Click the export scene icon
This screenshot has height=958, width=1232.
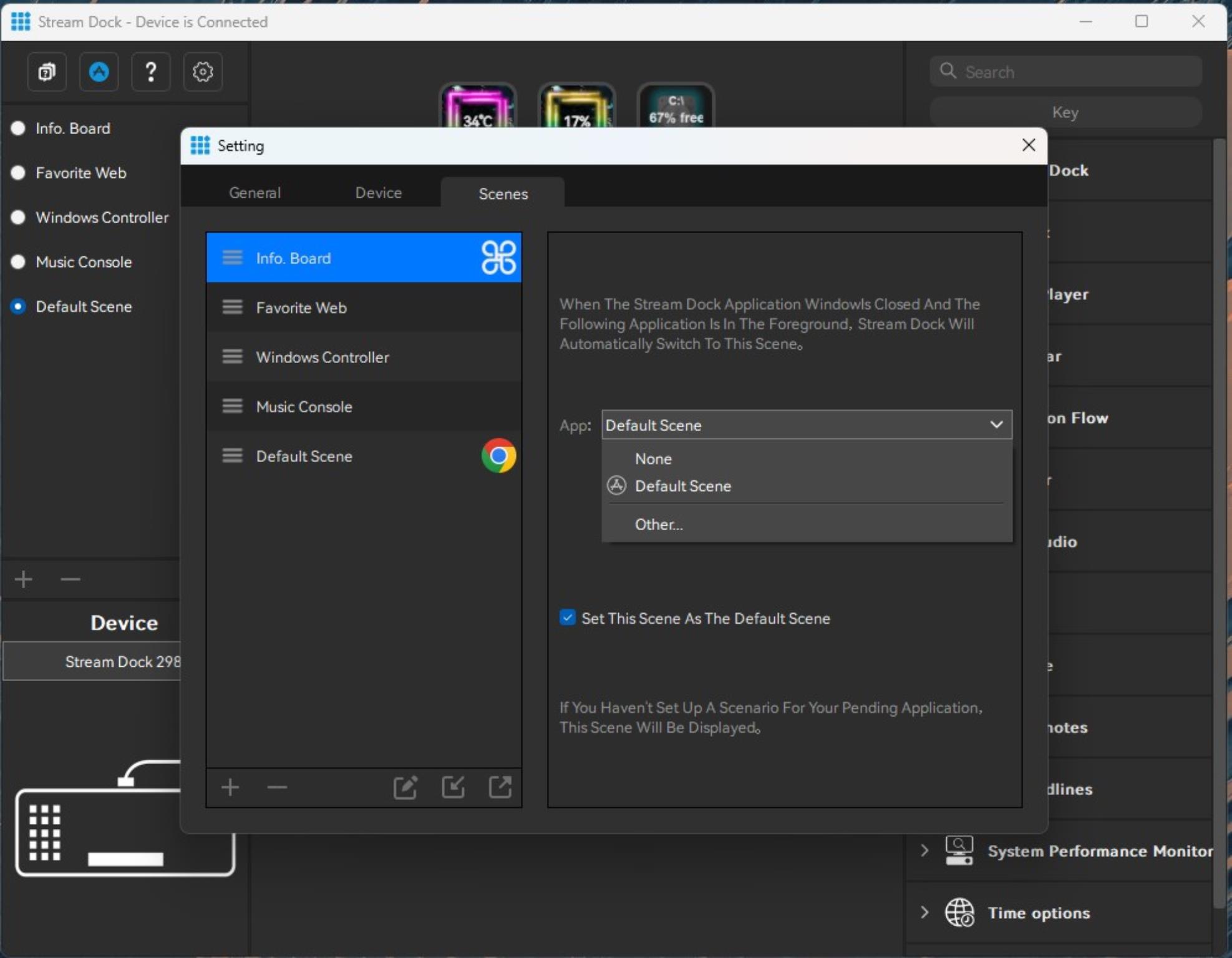500,787
